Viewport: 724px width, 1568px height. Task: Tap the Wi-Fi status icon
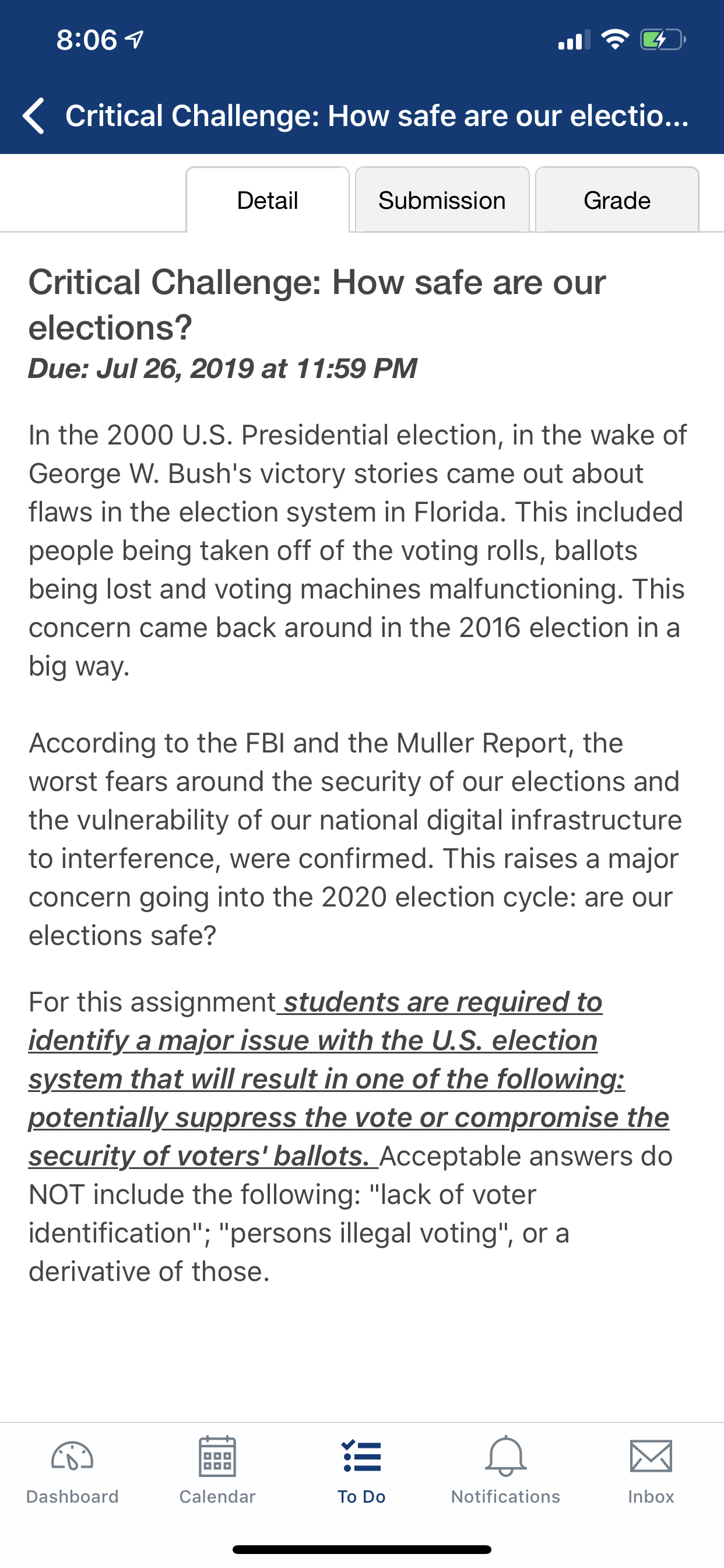point(615,40)
